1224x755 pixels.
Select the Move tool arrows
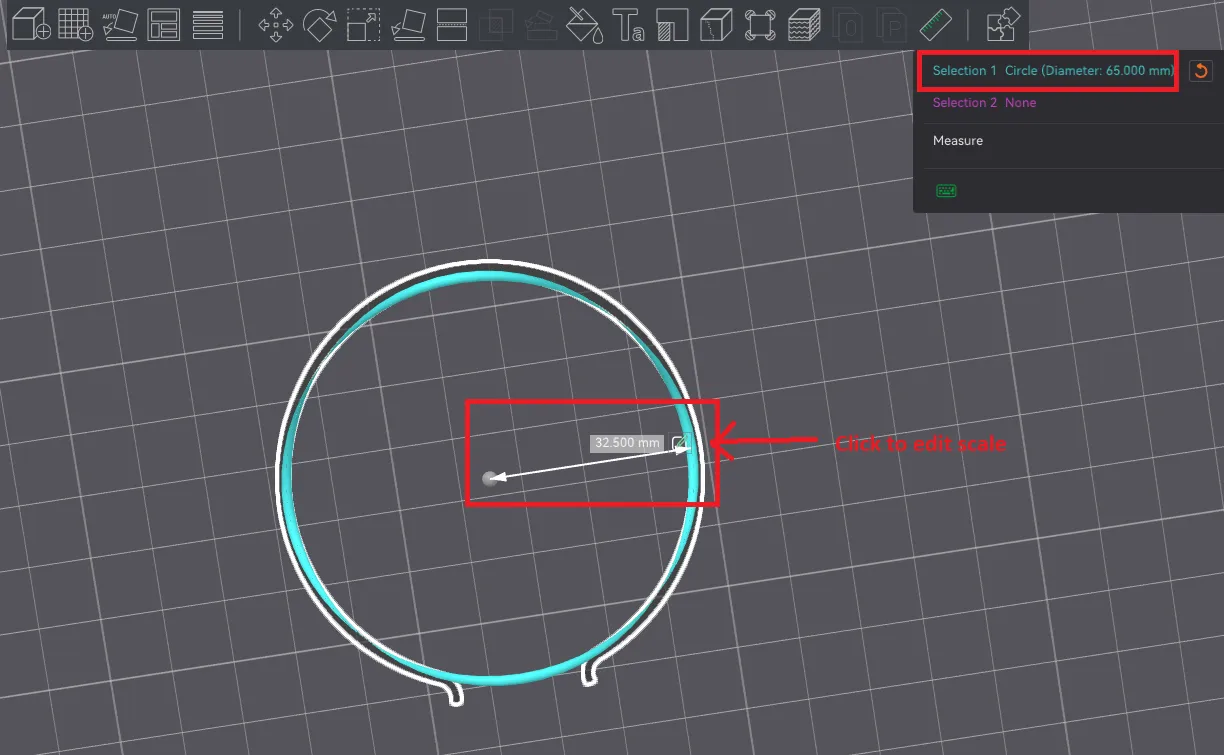point(275,24)
